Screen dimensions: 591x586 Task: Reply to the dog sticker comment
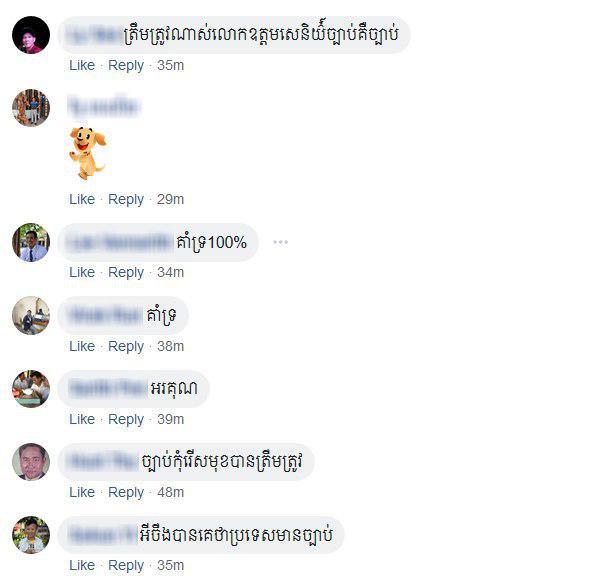[x=126, y=199]
